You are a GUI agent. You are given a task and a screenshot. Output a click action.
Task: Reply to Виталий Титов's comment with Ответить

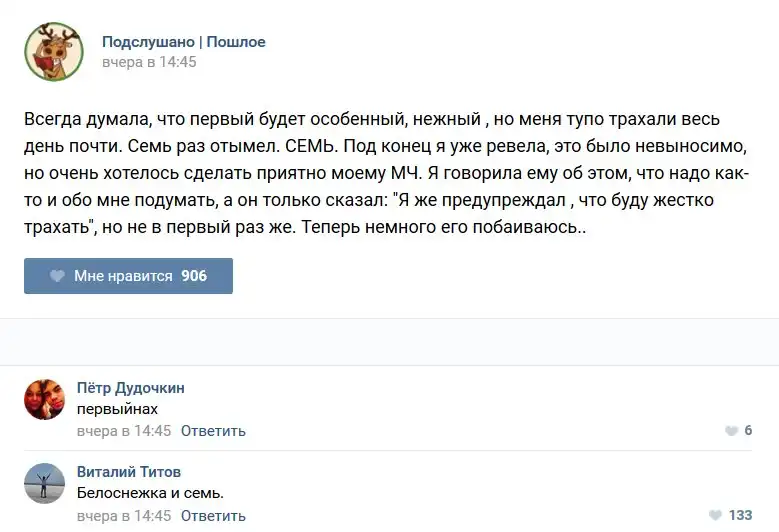213,516
